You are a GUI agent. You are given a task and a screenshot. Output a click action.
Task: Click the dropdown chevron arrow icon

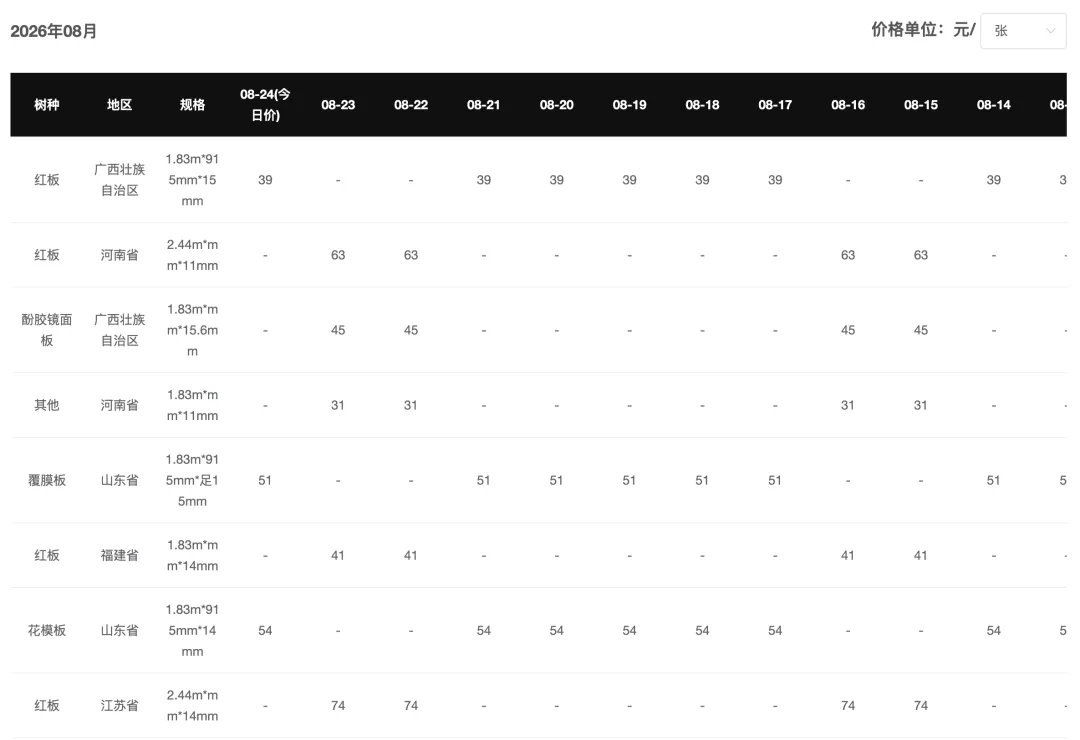coord(1050,31)
